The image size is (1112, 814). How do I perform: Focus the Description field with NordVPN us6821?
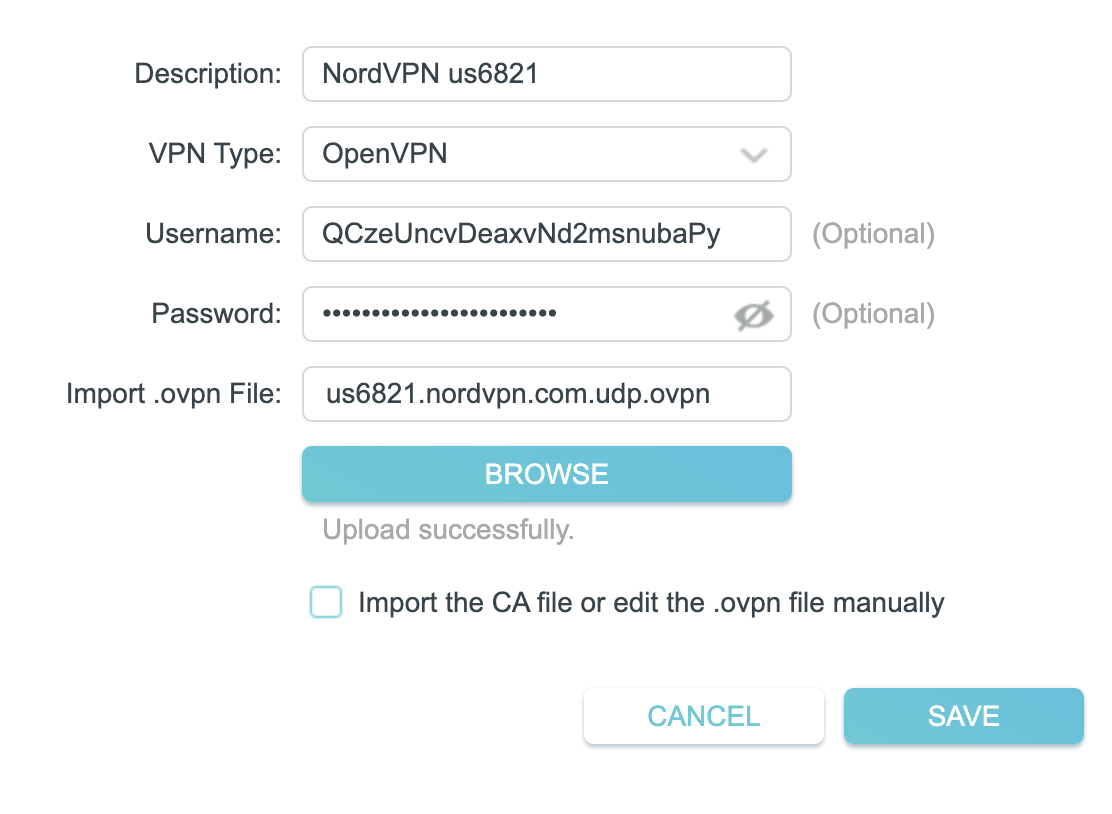coord(547,74)
